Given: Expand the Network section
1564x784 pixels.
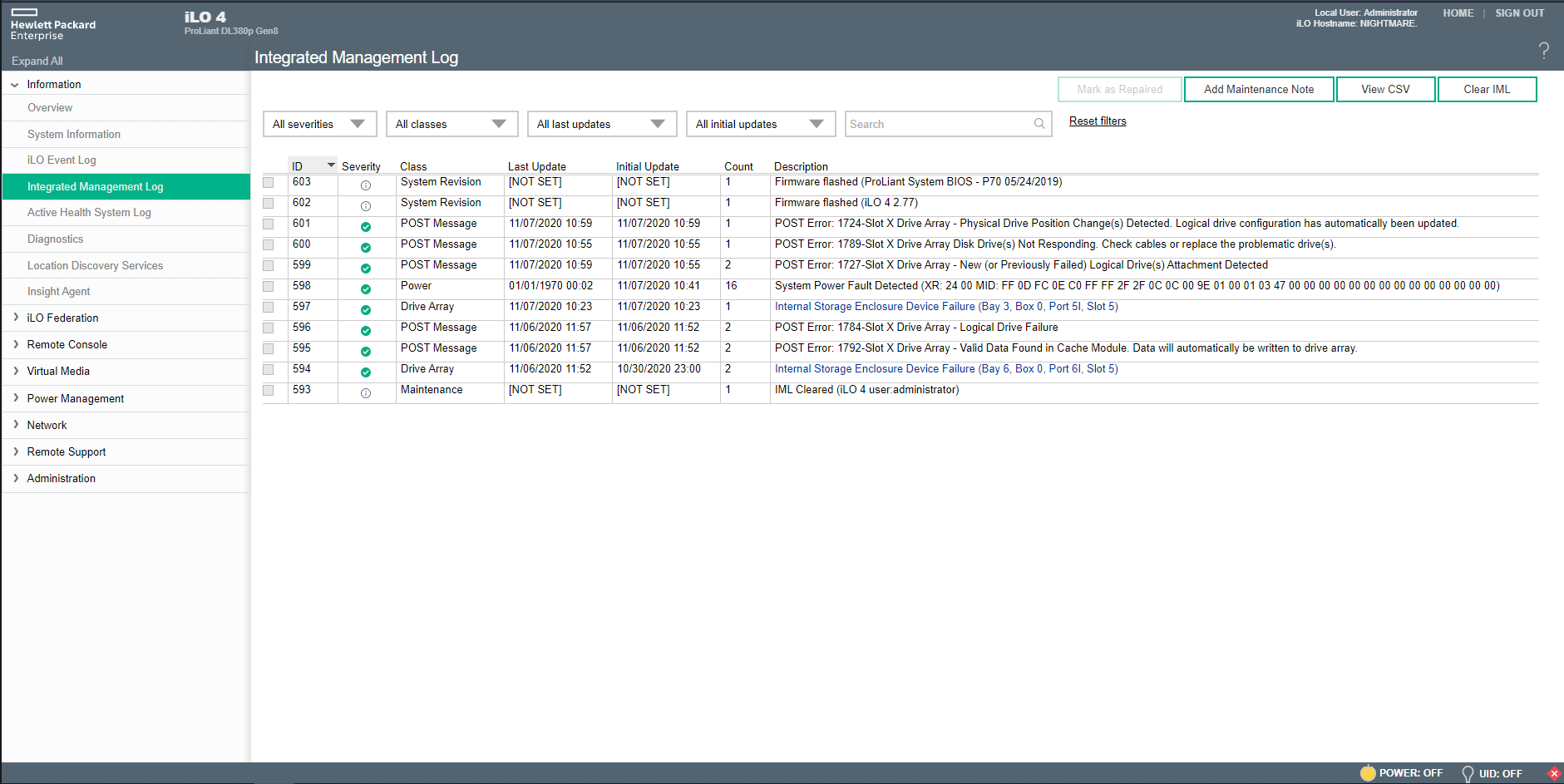Looking at the screenshot, I should [x=16, y=425].
